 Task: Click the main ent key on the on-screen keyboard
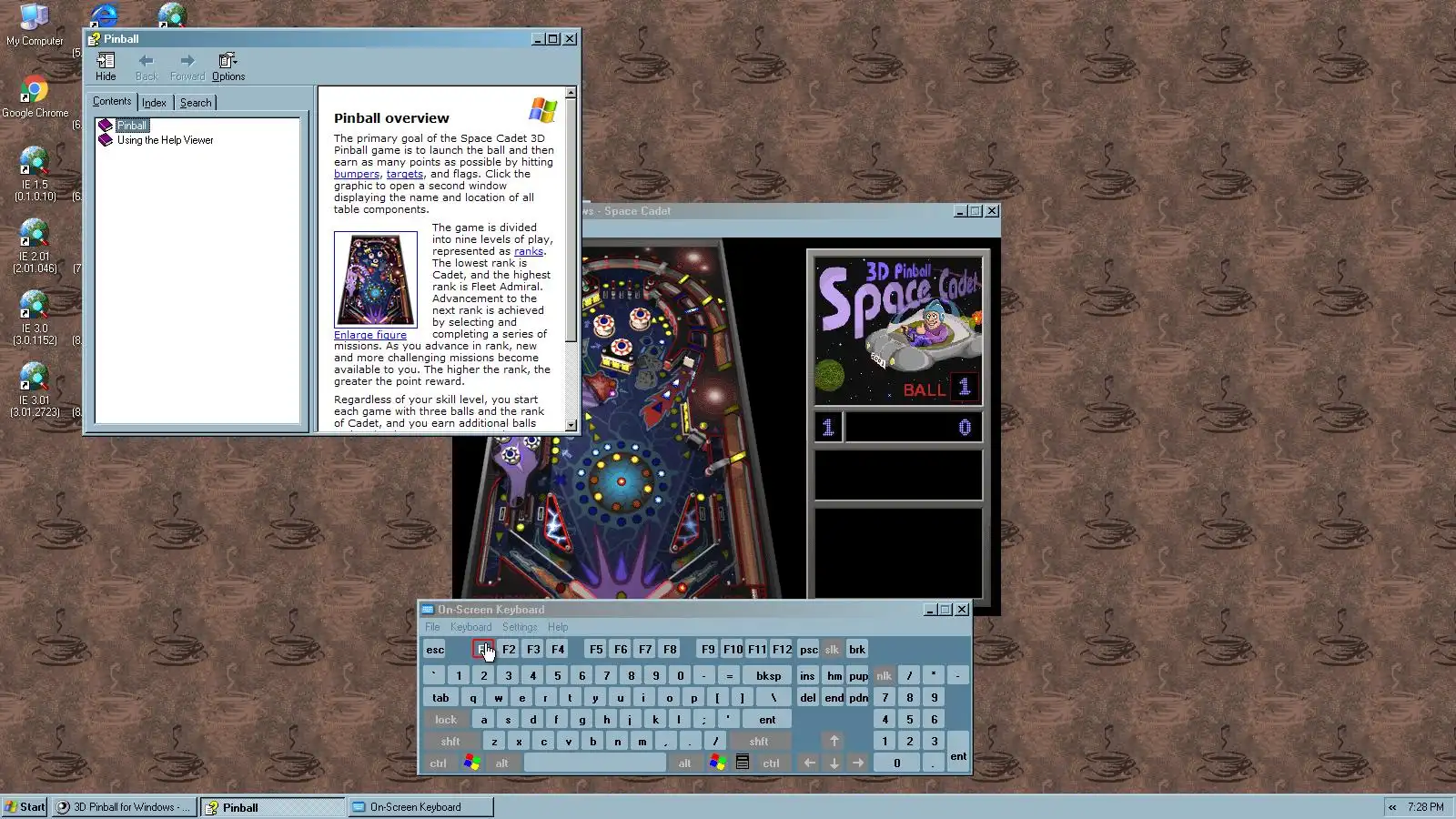point(767,720)
